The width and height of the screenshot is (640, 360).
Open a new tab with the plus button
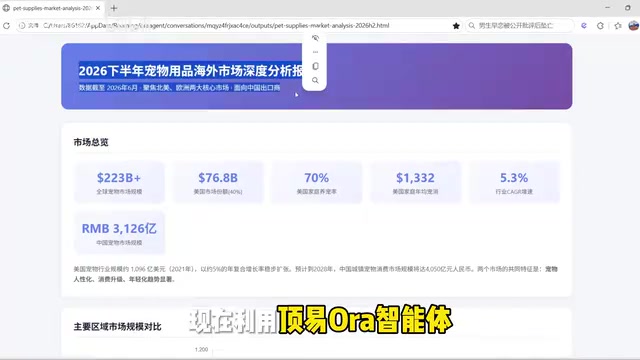114,8
